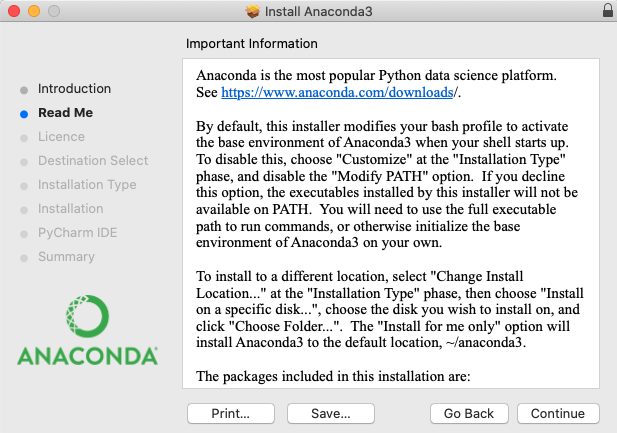Click the bullet beside PyCharm IDE step
617x433 pixels.
click(24, 234)
